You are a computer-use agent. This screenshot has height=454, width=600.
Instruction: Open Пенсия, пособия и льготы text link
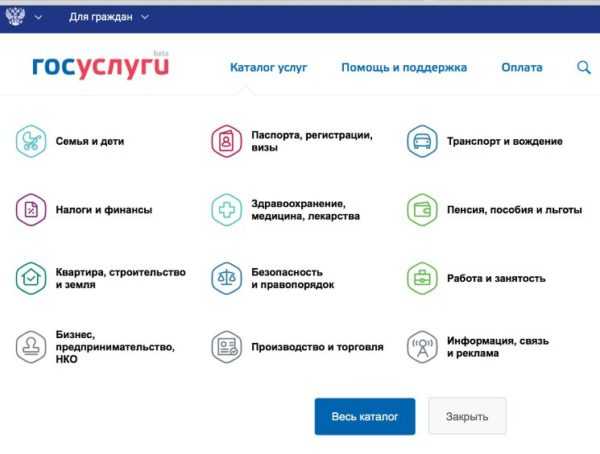click(515, 210)
